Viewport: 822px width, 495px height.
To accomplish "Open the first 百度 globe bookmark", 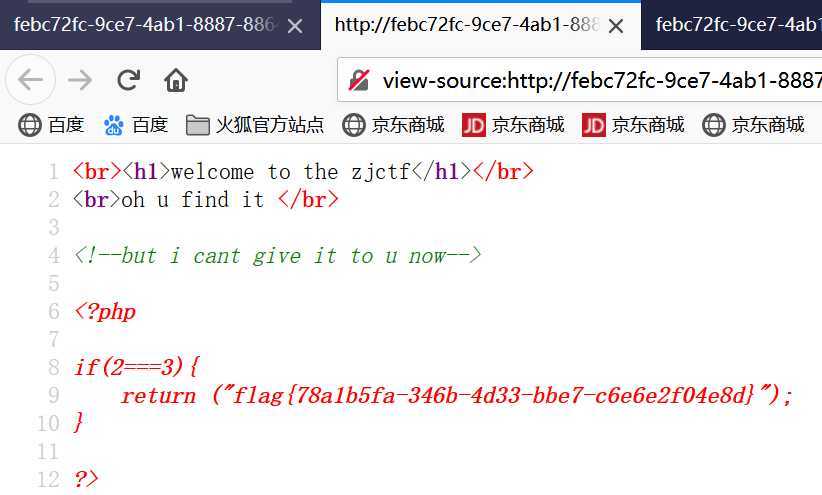I will coord(51,125).
